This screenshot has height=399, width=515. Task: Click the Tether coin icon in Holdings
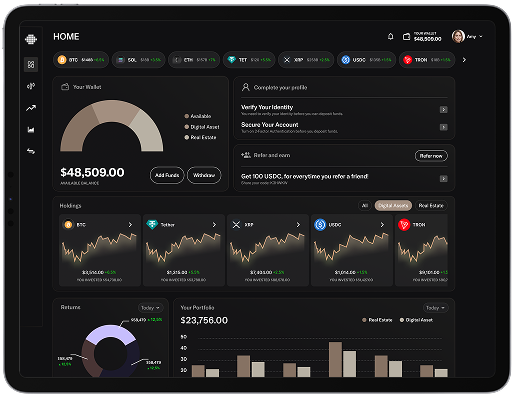pos(152,225)
